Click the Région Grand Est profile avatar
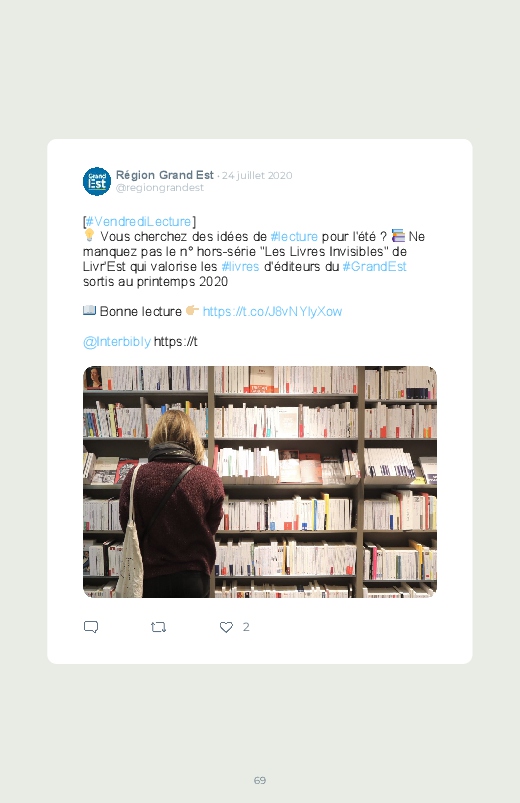 point(97,181)
